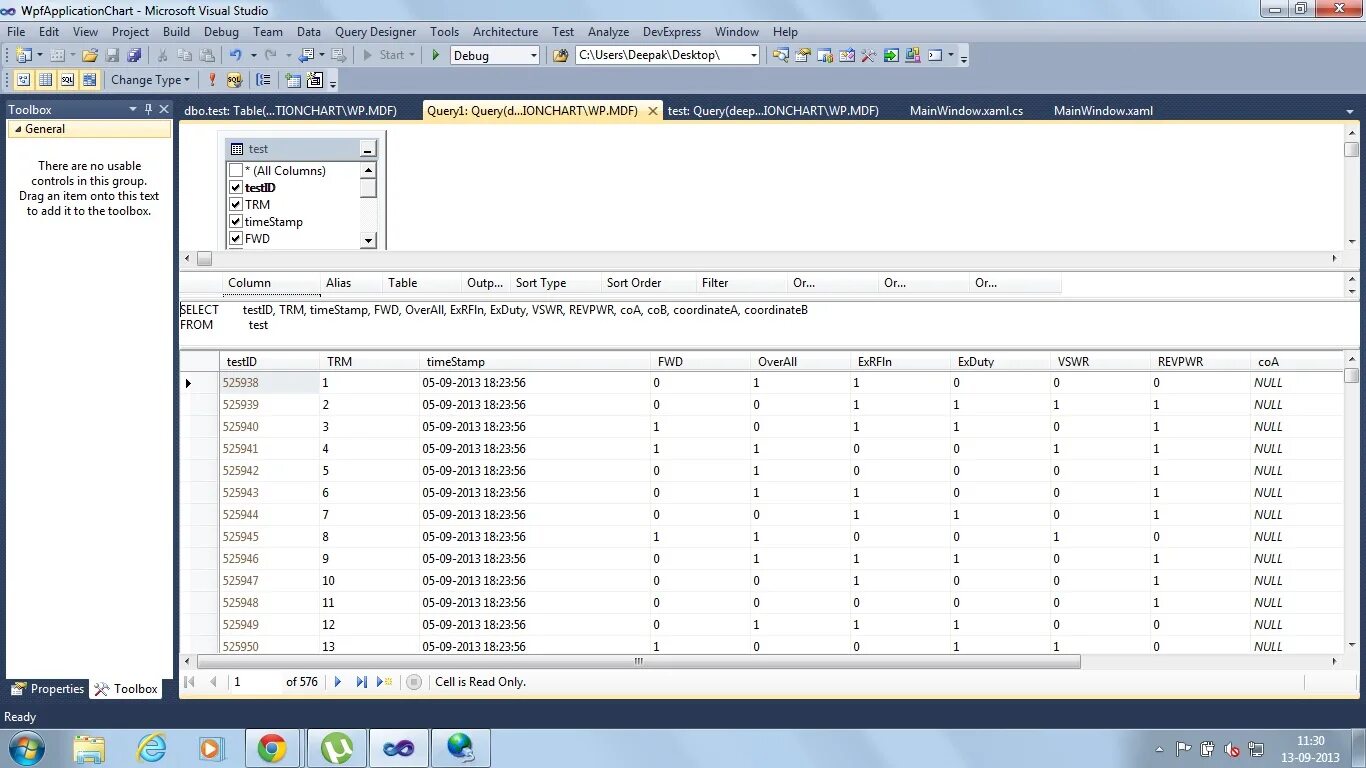This screenshot has height=768, width=1366.
Task: Open uTorrent from taskbar
Action: [335, 748]
